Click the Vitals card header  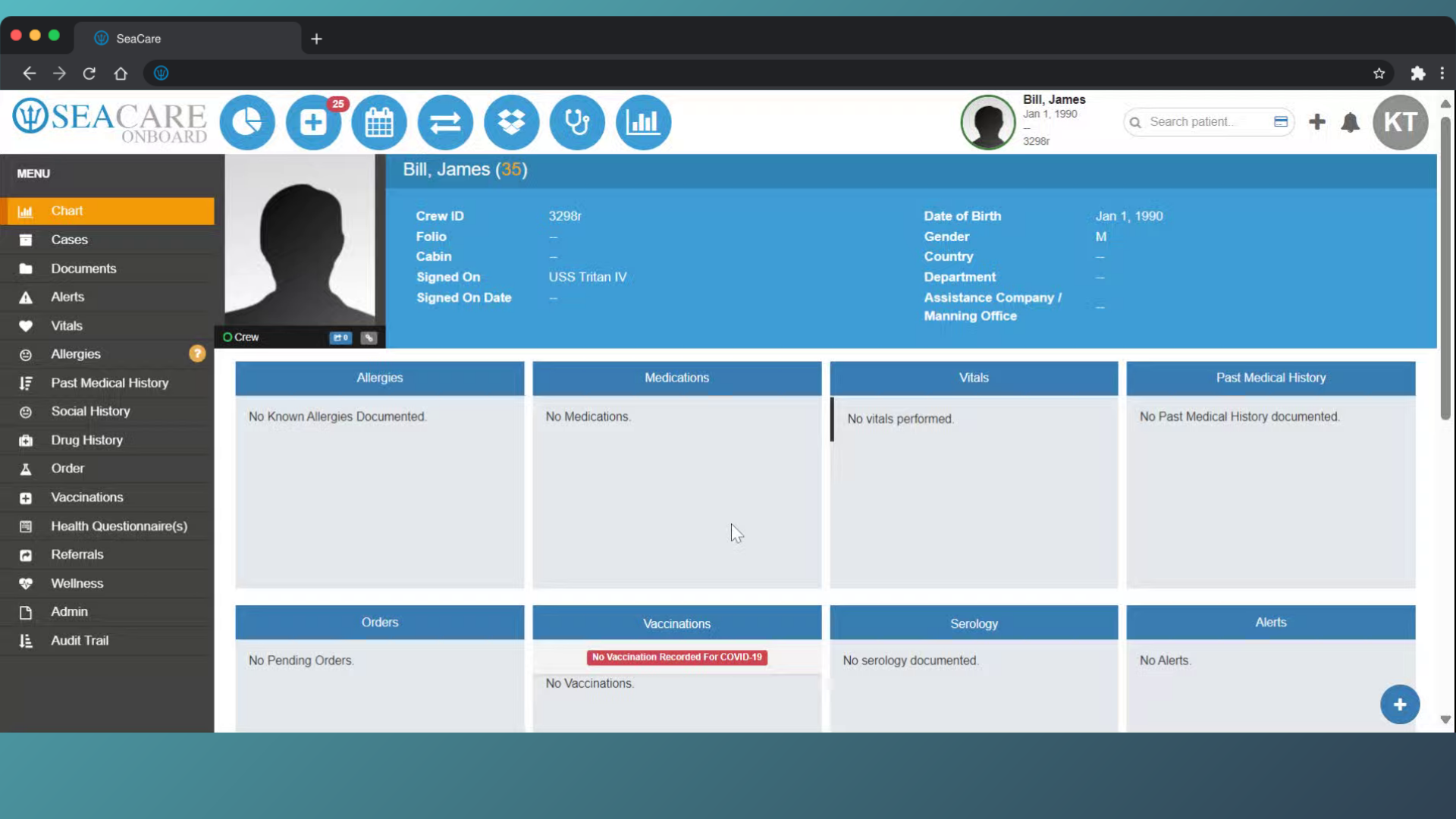pyautogui.click(x=974, y=378)
